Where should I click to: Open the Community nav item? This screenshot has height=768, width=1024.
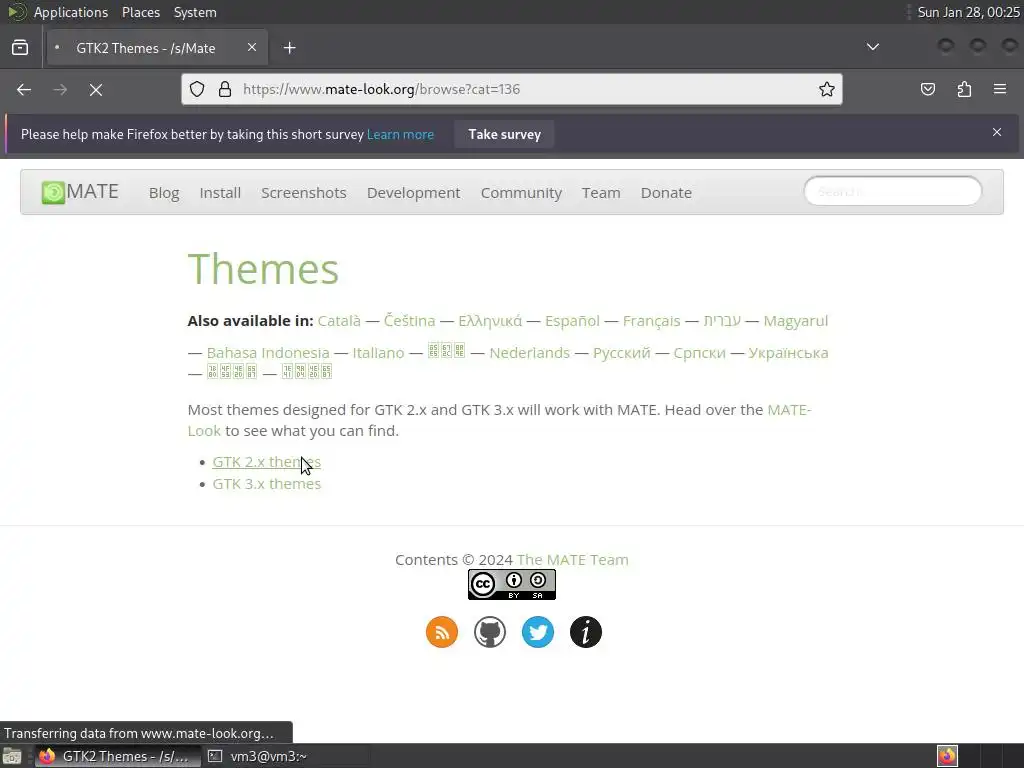coord(521,193)
